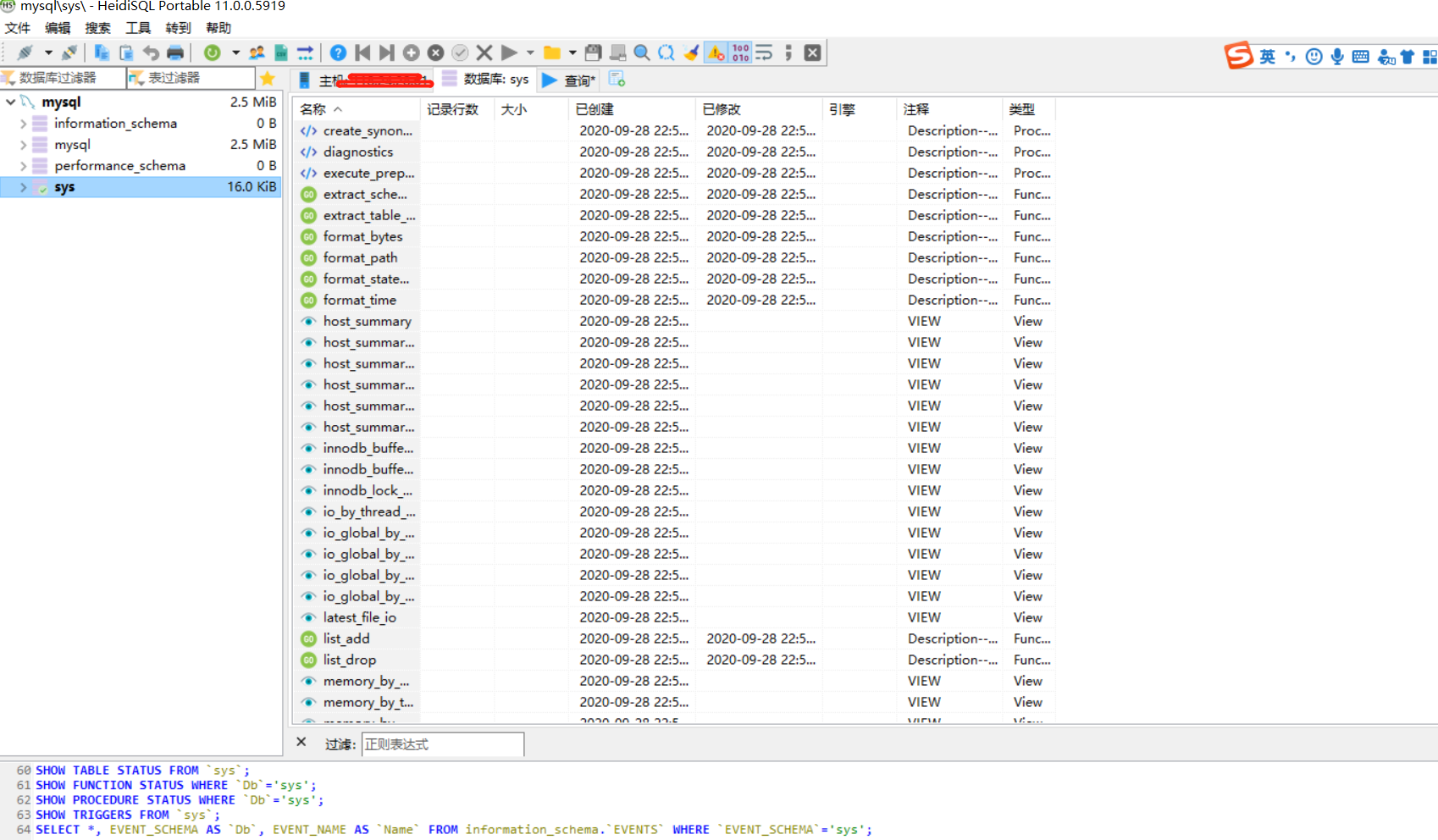This screenshot has width=1438, height=840.
Task: Run the query with blue play icon
Action: pos(509,52)
